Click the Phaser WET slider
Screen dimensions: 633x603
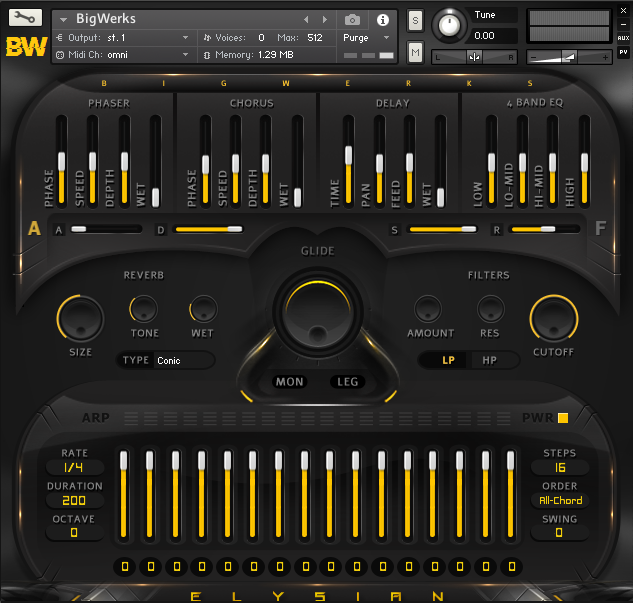click(x=155, y=161)
